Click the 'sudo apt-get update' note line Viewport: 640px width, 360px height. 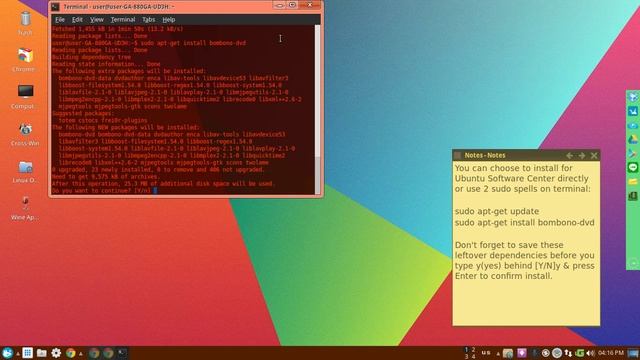pyautogui.click(x=497, y=211)
